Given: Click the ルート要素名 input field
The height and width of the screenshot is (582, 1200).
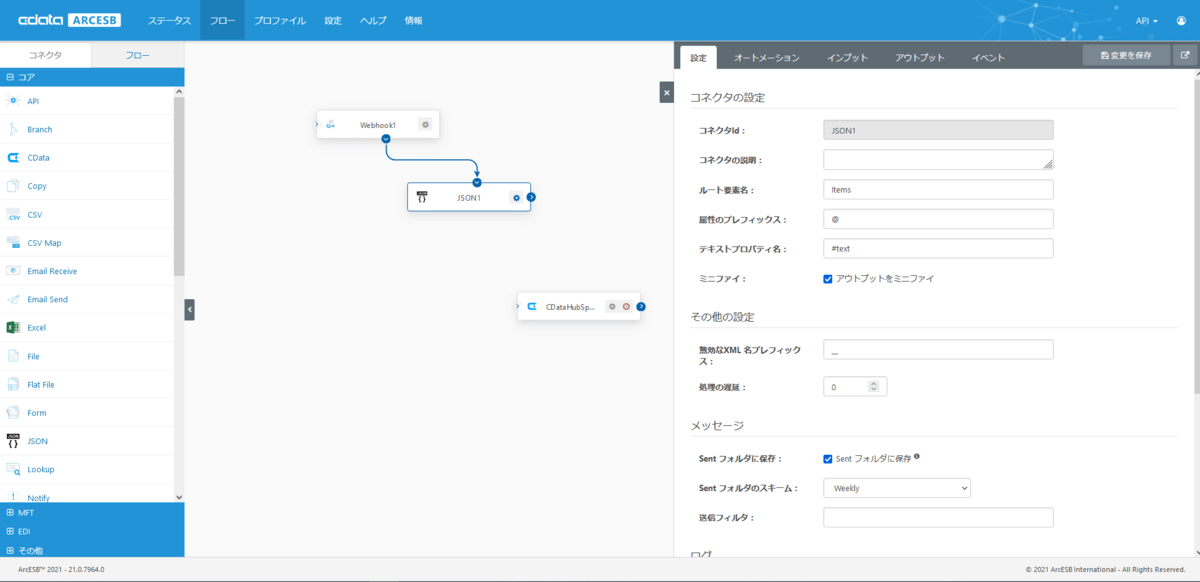Looking at the screenshot, I should (x=938, y=190).
